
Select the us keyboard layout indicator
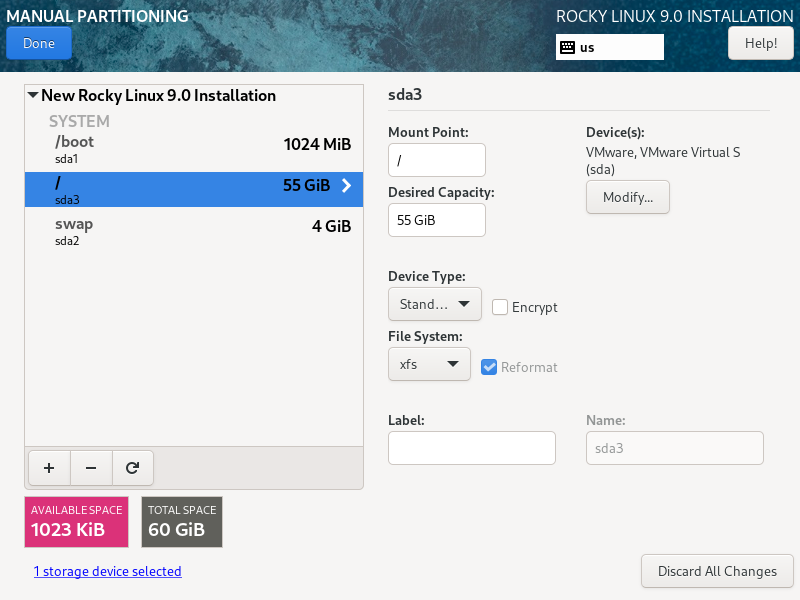point(610,47)
